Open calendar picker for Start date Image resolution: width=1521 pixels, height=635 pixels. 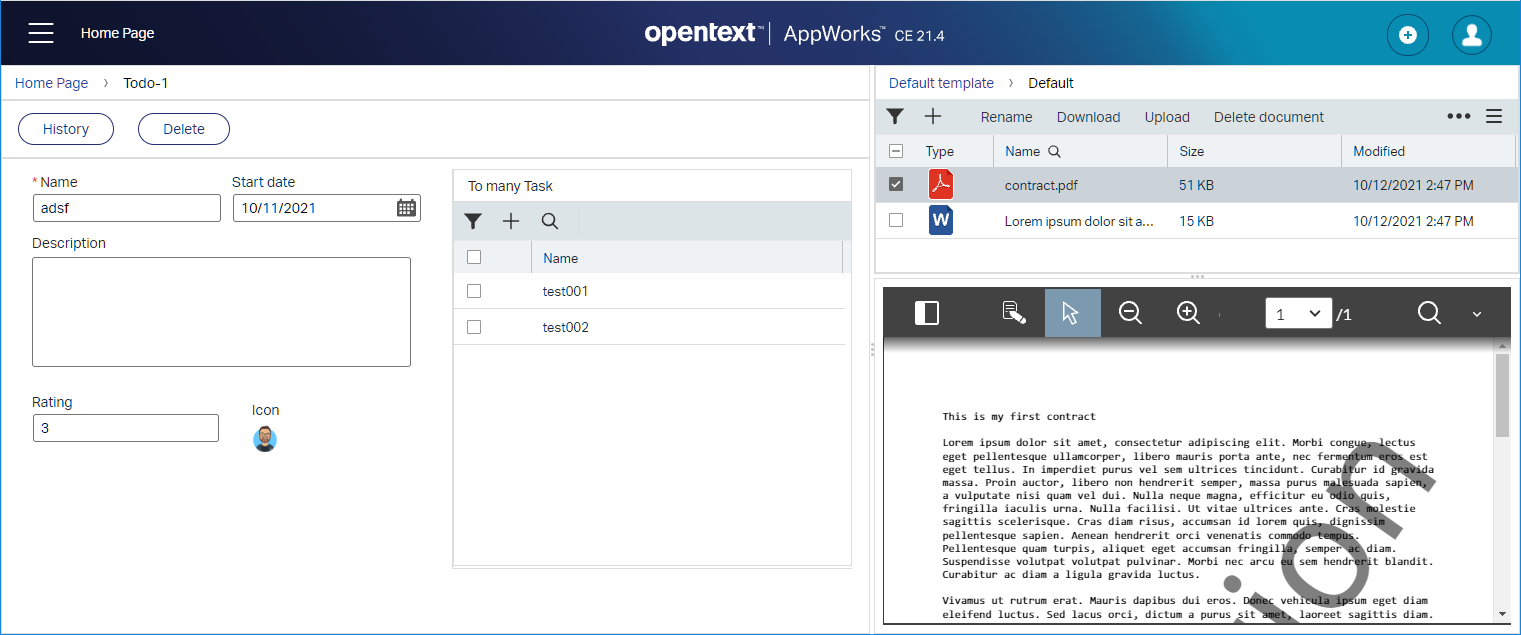406,208
